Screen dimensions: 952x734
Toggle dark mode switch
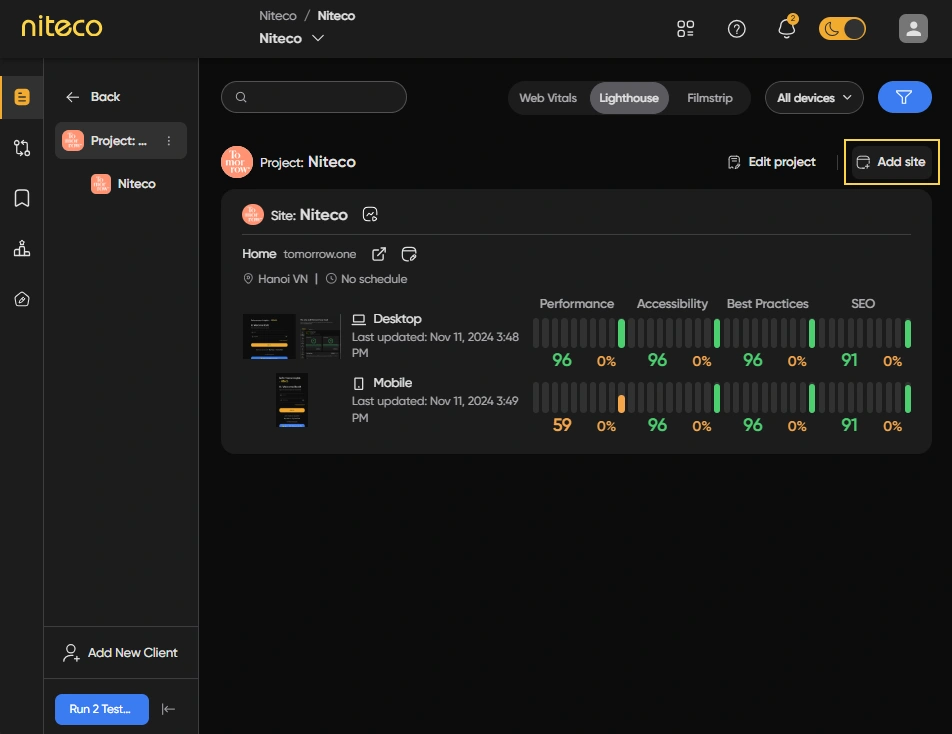pyautogui.click(x=842, y=29)
